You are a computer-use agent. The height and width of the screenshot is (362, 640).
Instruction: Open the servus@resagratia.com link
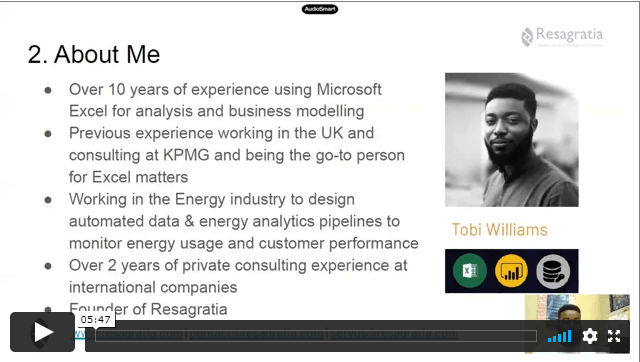394,333
